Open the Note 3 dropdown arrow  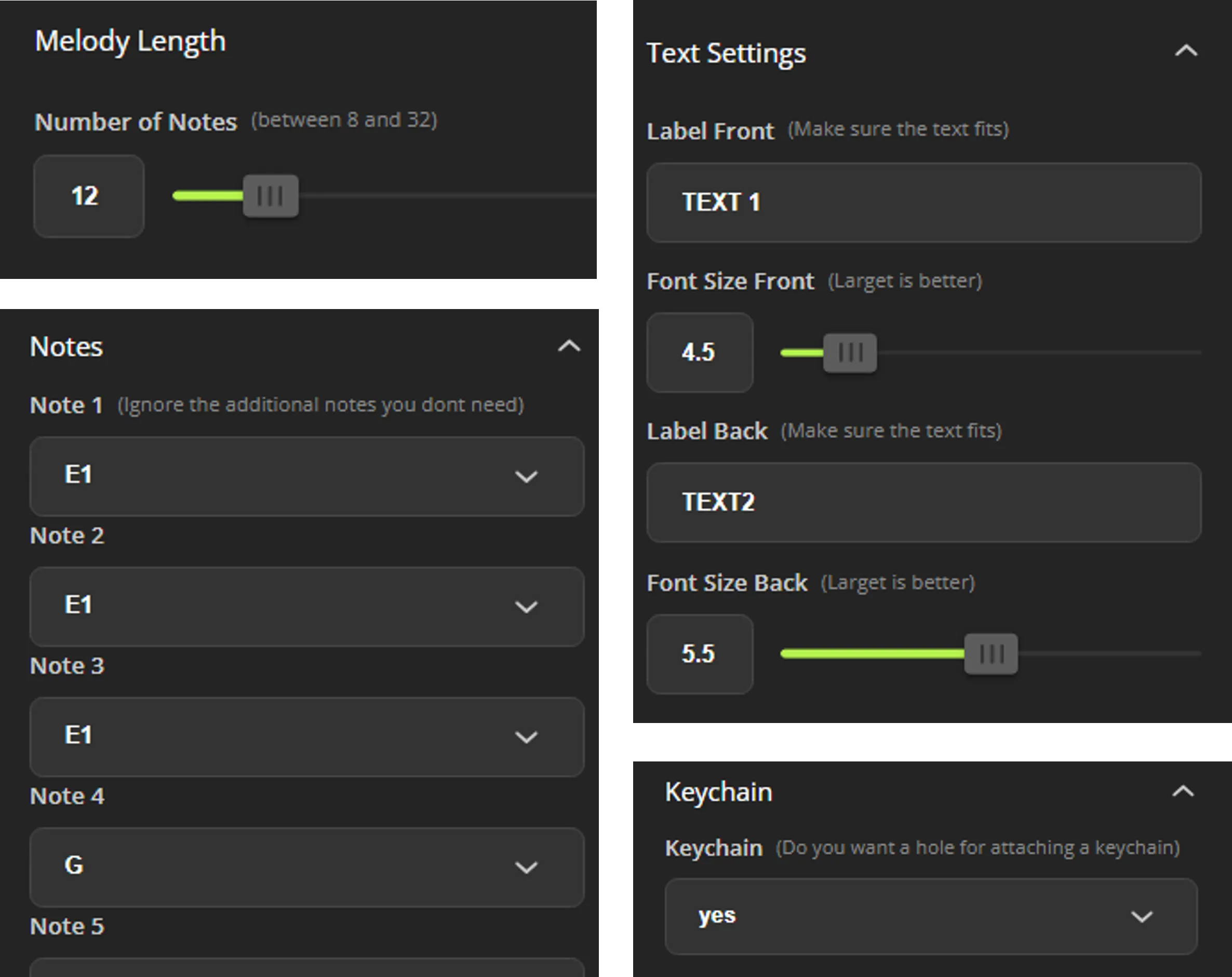point(526,737)
